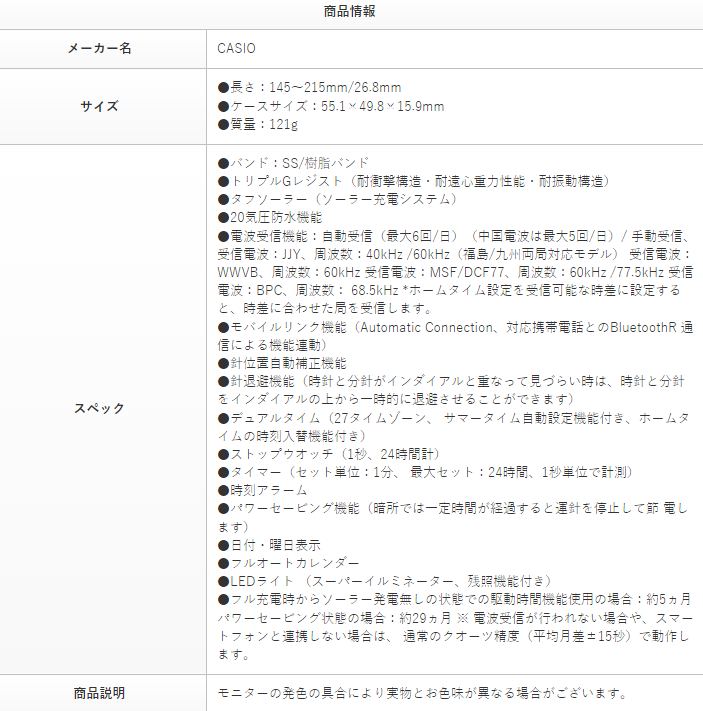Click the スペック row label
Screen dimensions: 703x711
(99, 408)
